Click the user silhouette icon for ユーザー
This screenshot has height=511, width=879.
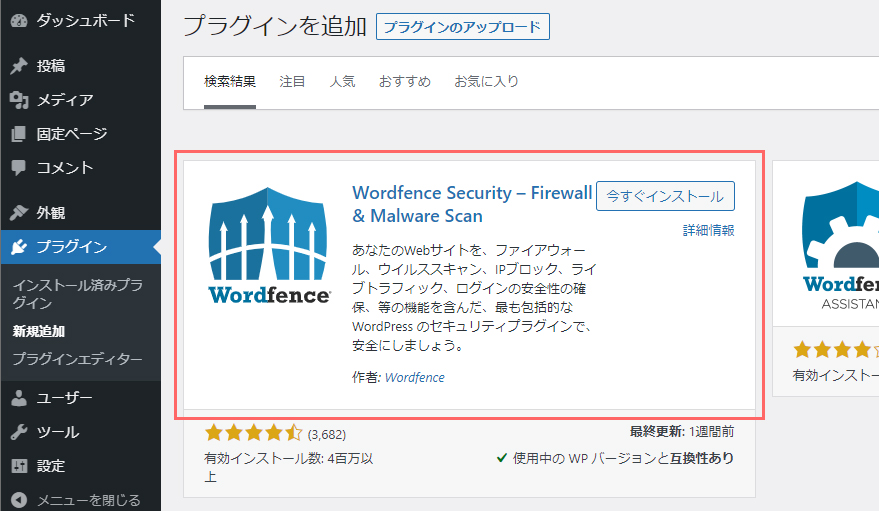coord(19,398)
